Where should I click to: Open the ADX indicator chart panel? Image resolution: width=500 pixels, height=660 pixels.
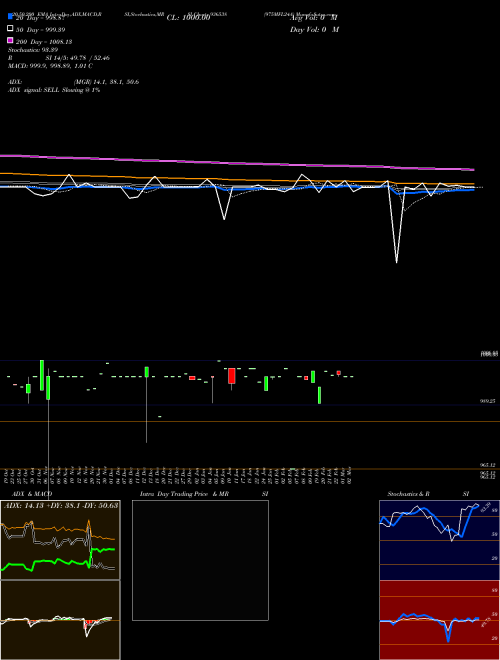(x=60, y=540)
